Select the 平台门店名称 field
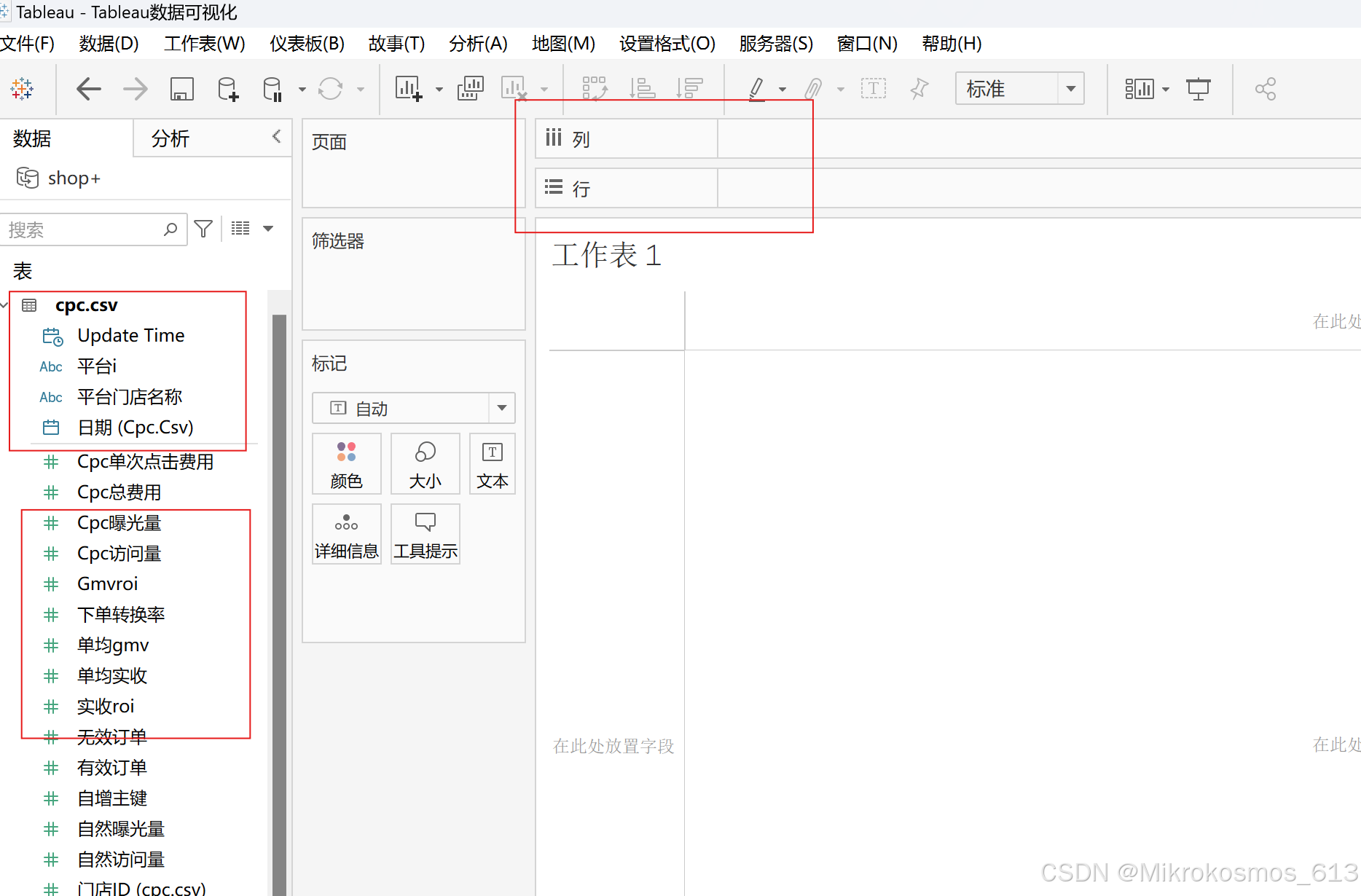The image size is (1361, 896). [x=130, y=397]
